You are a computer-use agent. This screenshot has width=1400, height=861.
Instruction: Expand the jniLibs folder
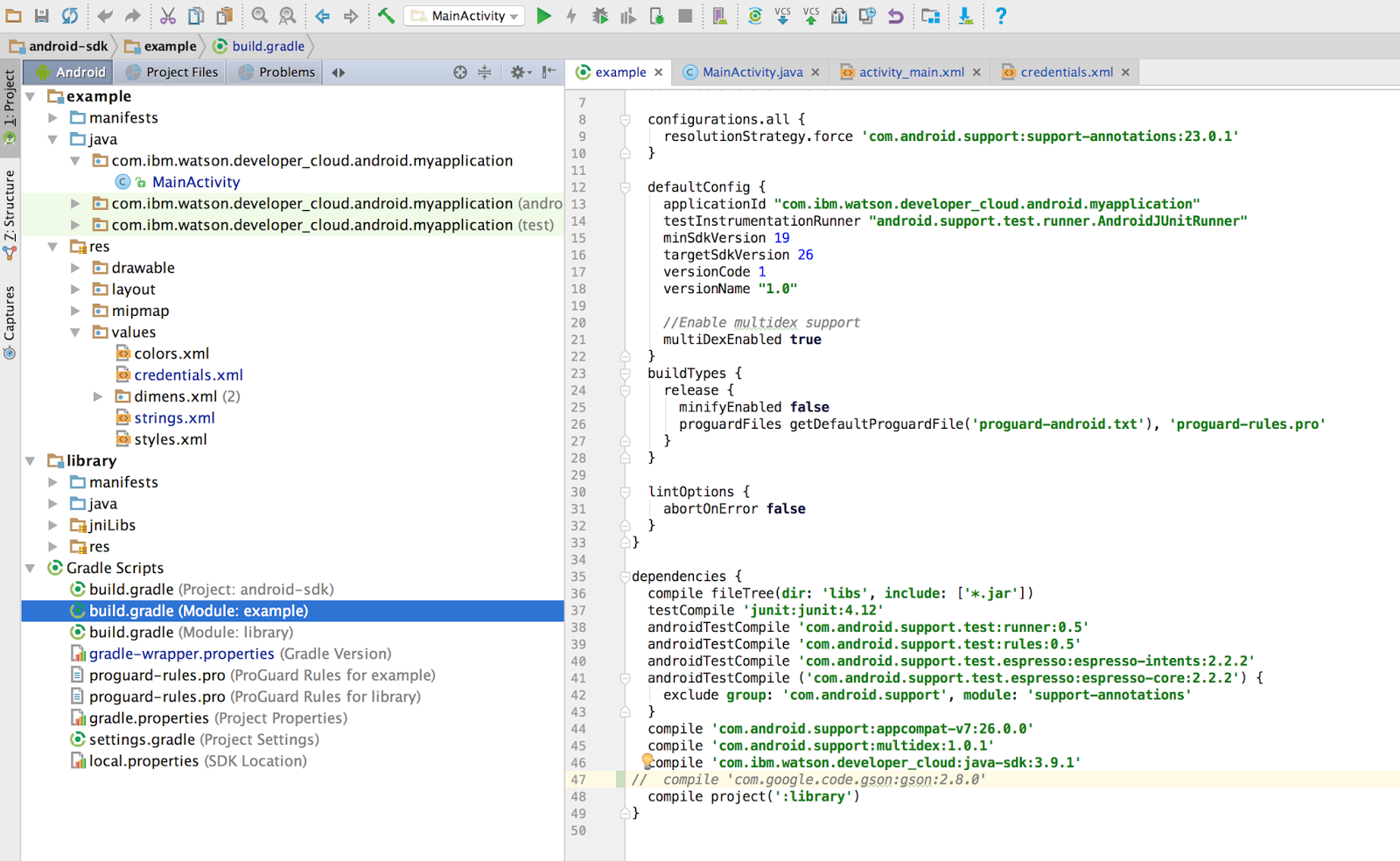pos(52,525)
